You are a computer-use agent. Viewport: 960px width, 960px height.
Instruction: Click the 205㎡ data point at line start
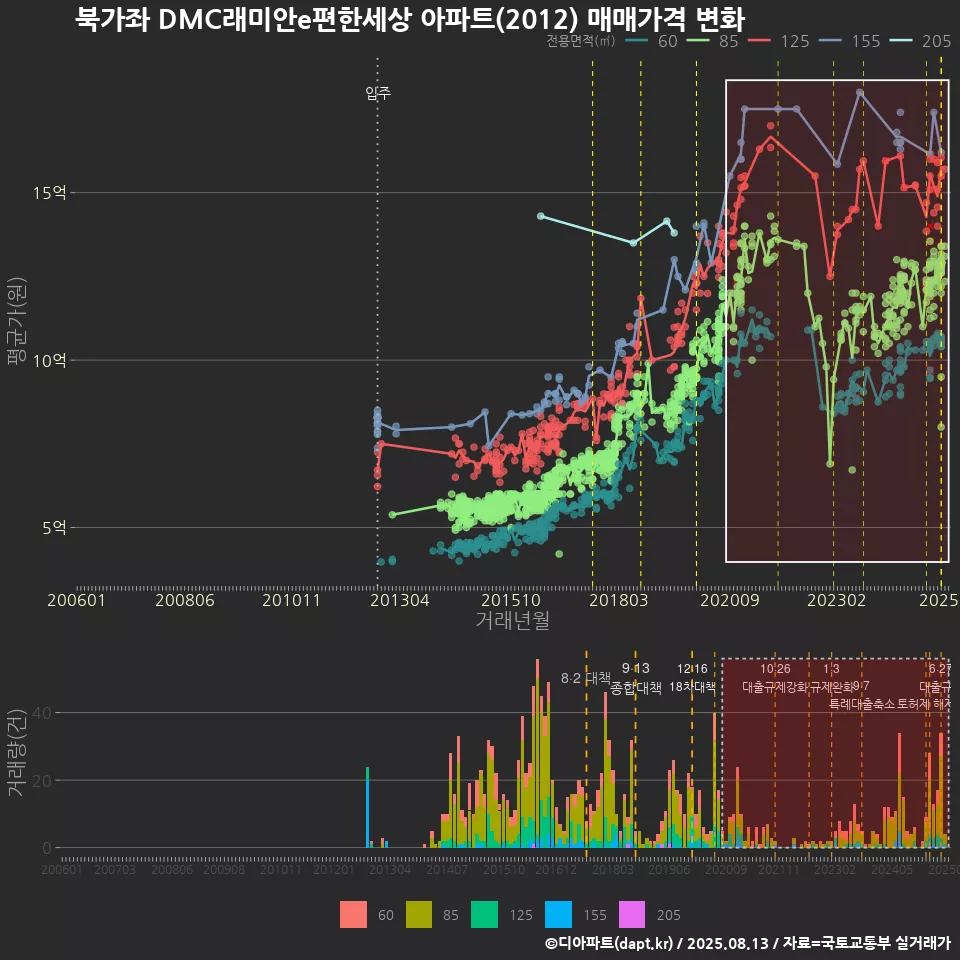541,216
